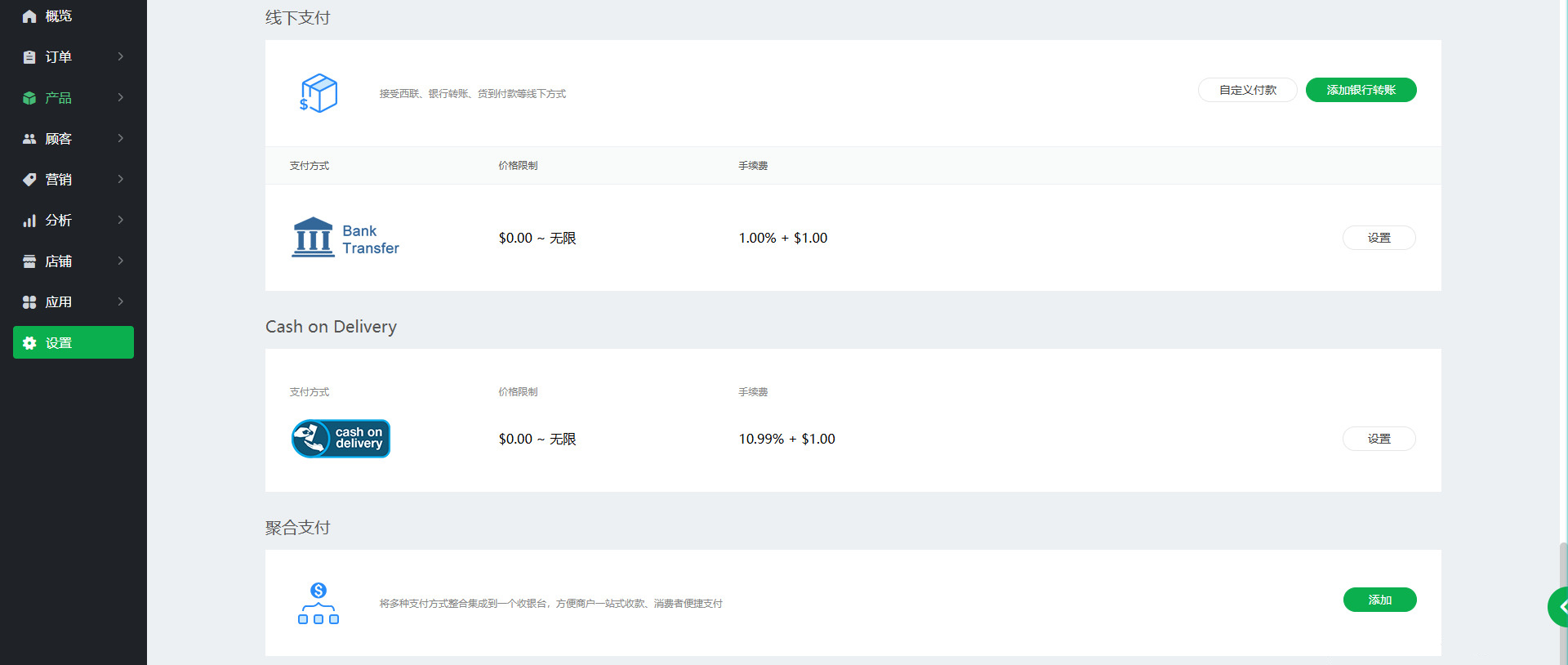The height and width of the screenshot is (665, 1568).
Task: Open 设置 for Bank Transfer row
Action: [1379, 238]
